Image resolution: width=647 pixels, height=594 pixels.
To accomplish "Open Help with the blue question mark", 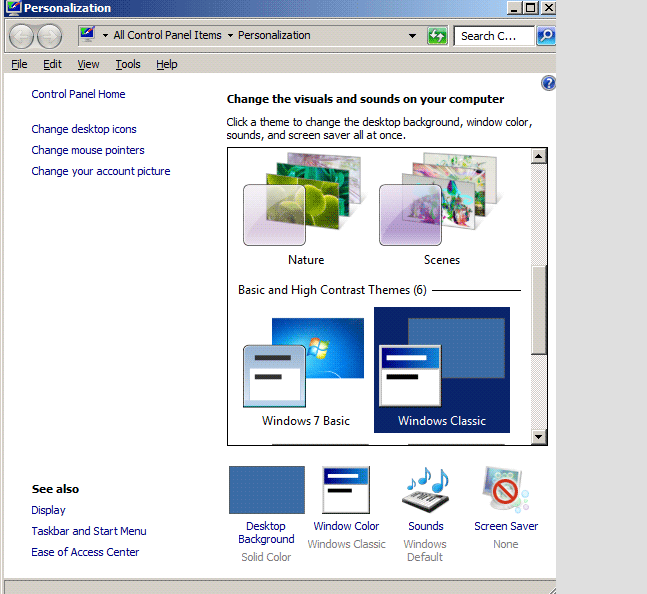I will coord(548,83).
